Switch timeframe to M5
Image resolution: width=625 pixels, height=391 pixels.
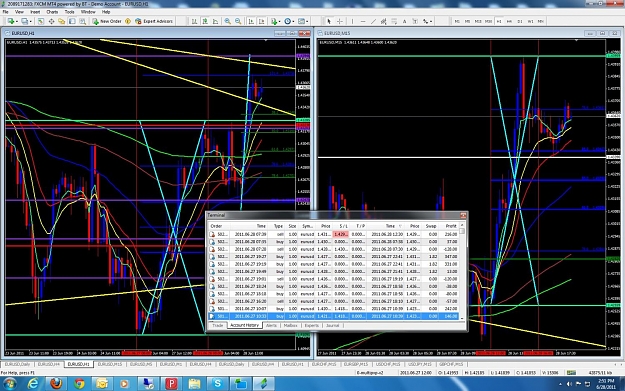(x=468, y=21)
